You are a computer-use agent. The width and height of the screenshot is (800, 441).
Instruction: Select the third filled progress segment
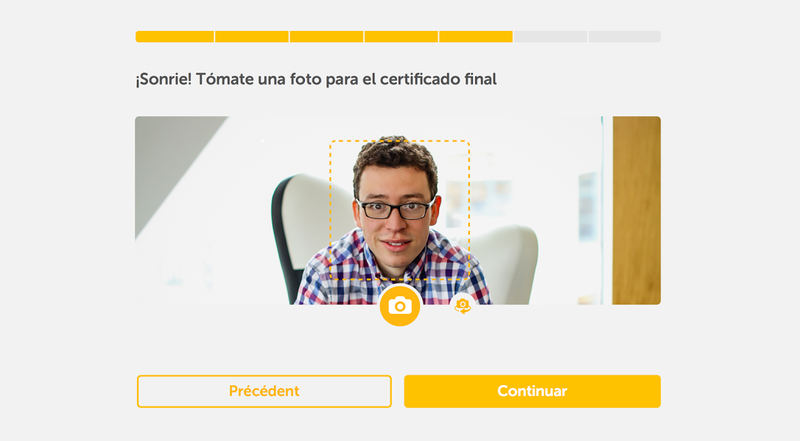[x=327, y=37]
